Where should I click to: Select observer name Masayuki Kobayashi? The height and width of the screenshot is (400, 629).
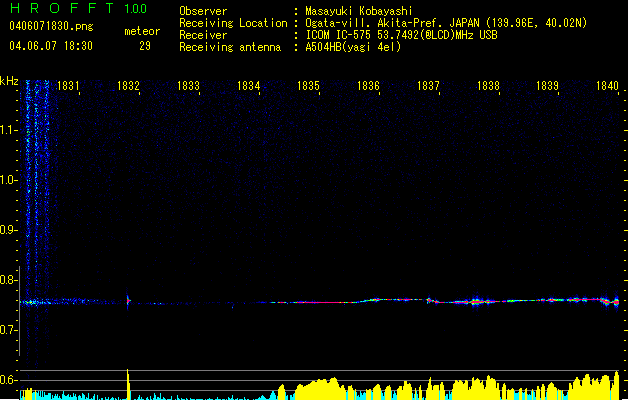[x=359, y=11]
